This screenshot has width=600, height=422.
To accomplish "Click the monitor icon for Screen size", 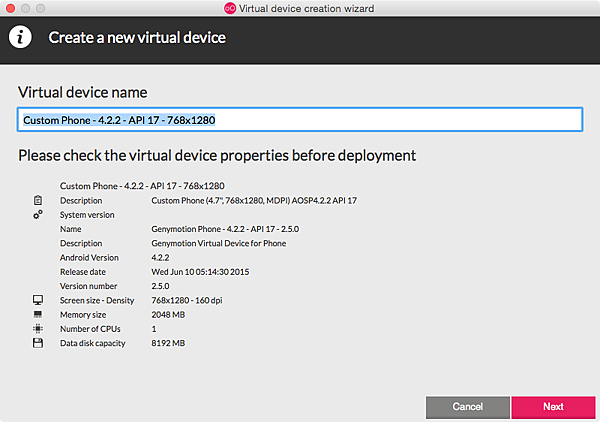I will coord(38,300).
